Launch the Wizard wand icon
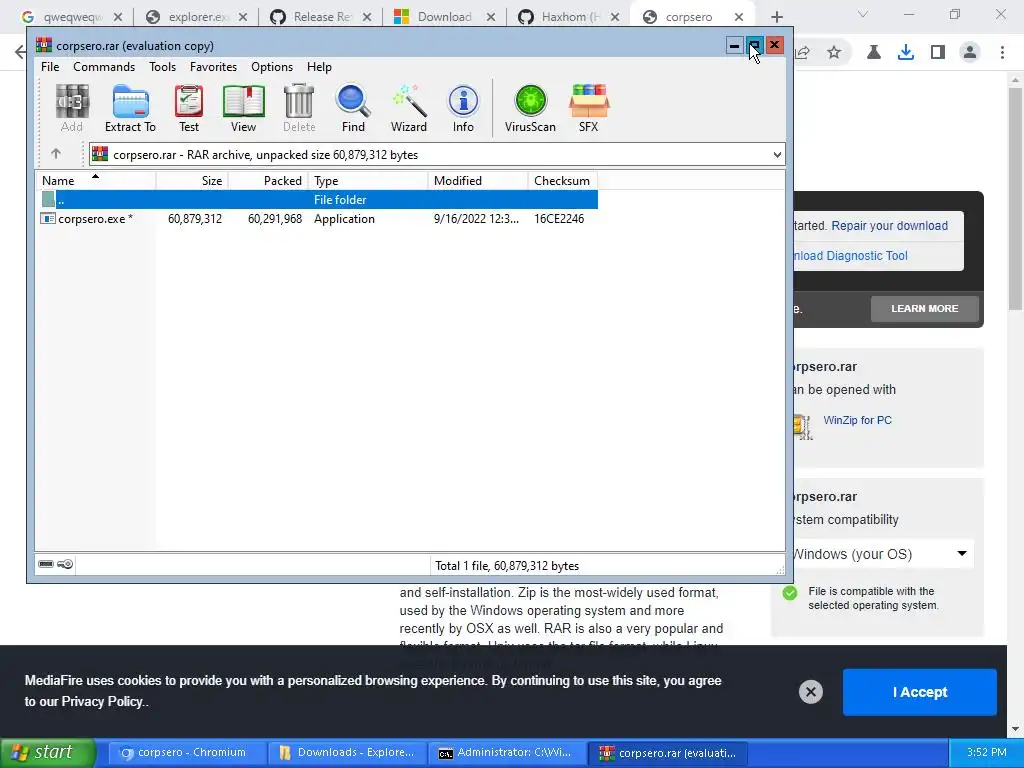The width and height of the screenshot is (1024, 768). pyautogui.click(x=409, y=108)
